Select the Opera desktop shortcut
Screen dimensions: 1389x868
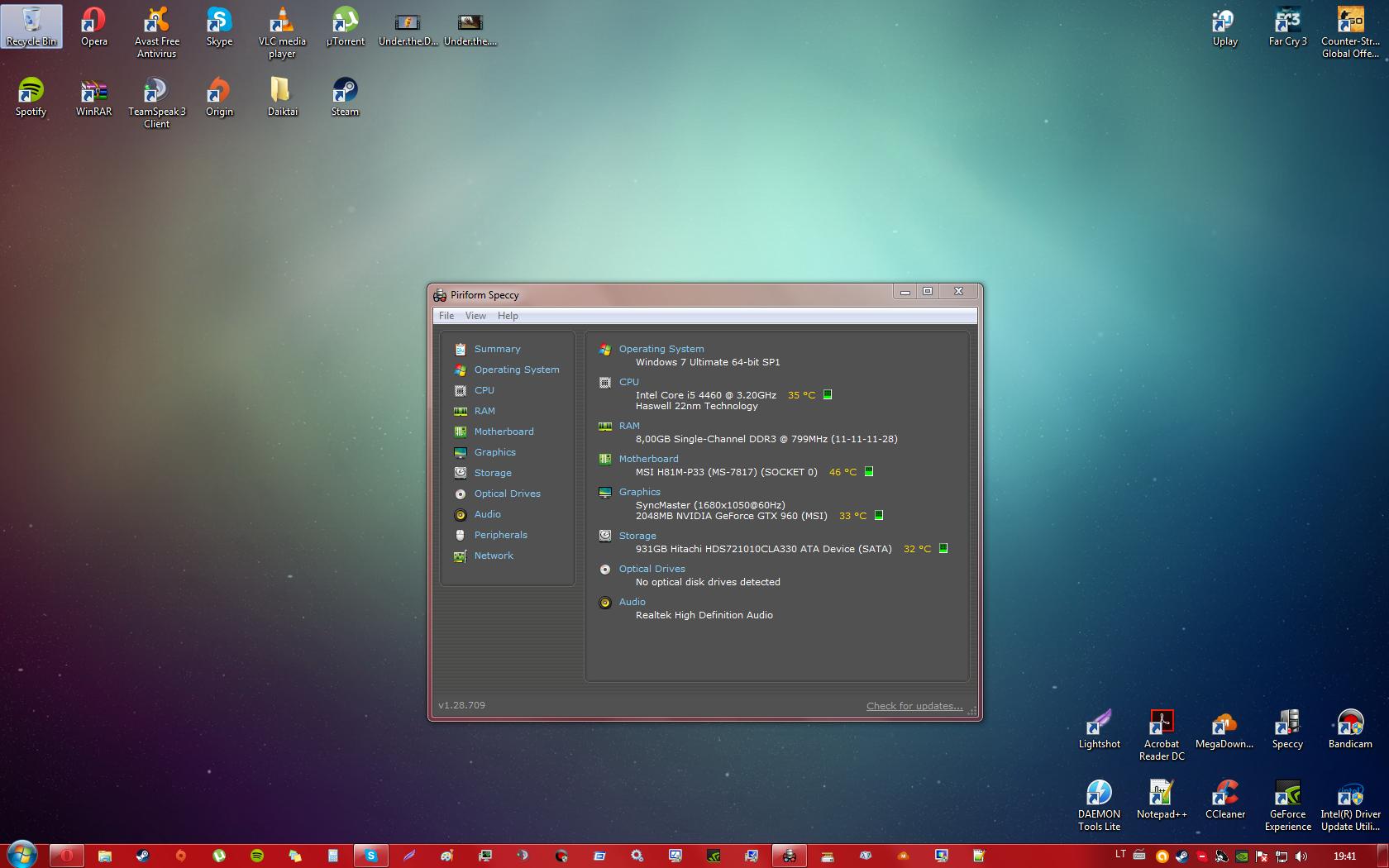(x=94, y=26)
